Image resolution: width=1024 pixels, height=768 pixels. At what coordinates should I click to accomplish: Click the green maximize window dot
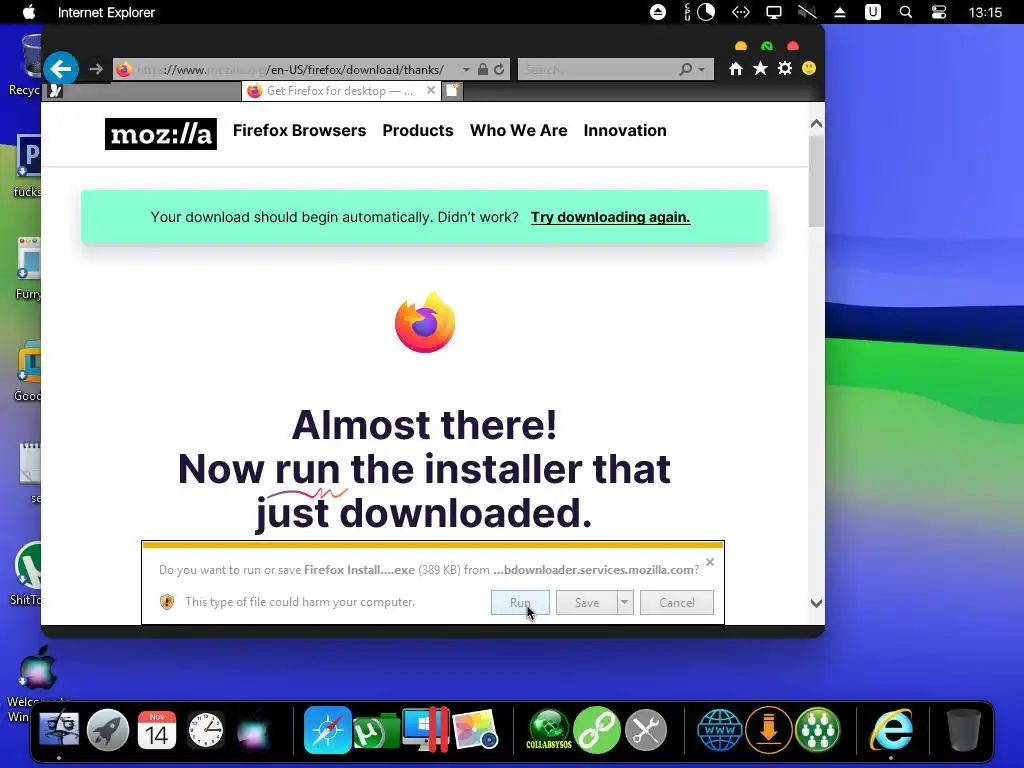click(x=767, y=46)
